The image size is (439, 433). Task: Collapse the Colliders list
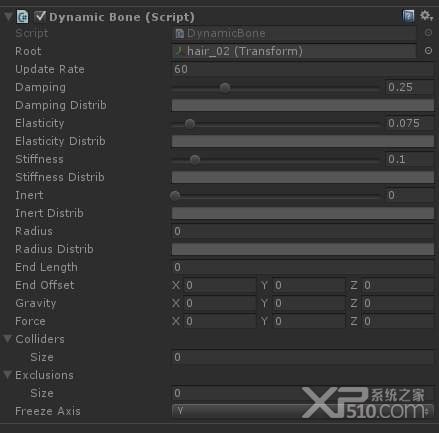(8, 339)
